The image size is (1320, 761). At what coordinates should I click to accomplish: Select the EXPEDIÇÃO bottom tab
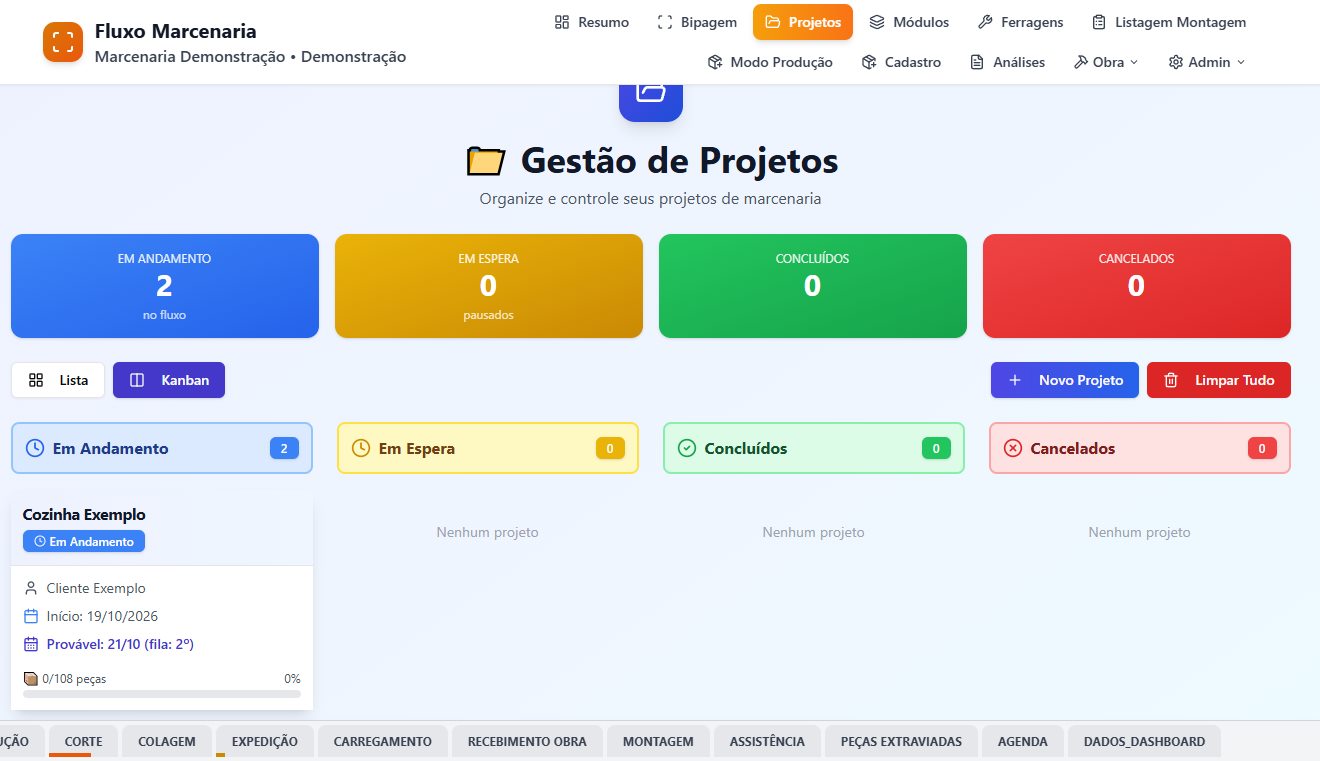[x=265, y=741]
